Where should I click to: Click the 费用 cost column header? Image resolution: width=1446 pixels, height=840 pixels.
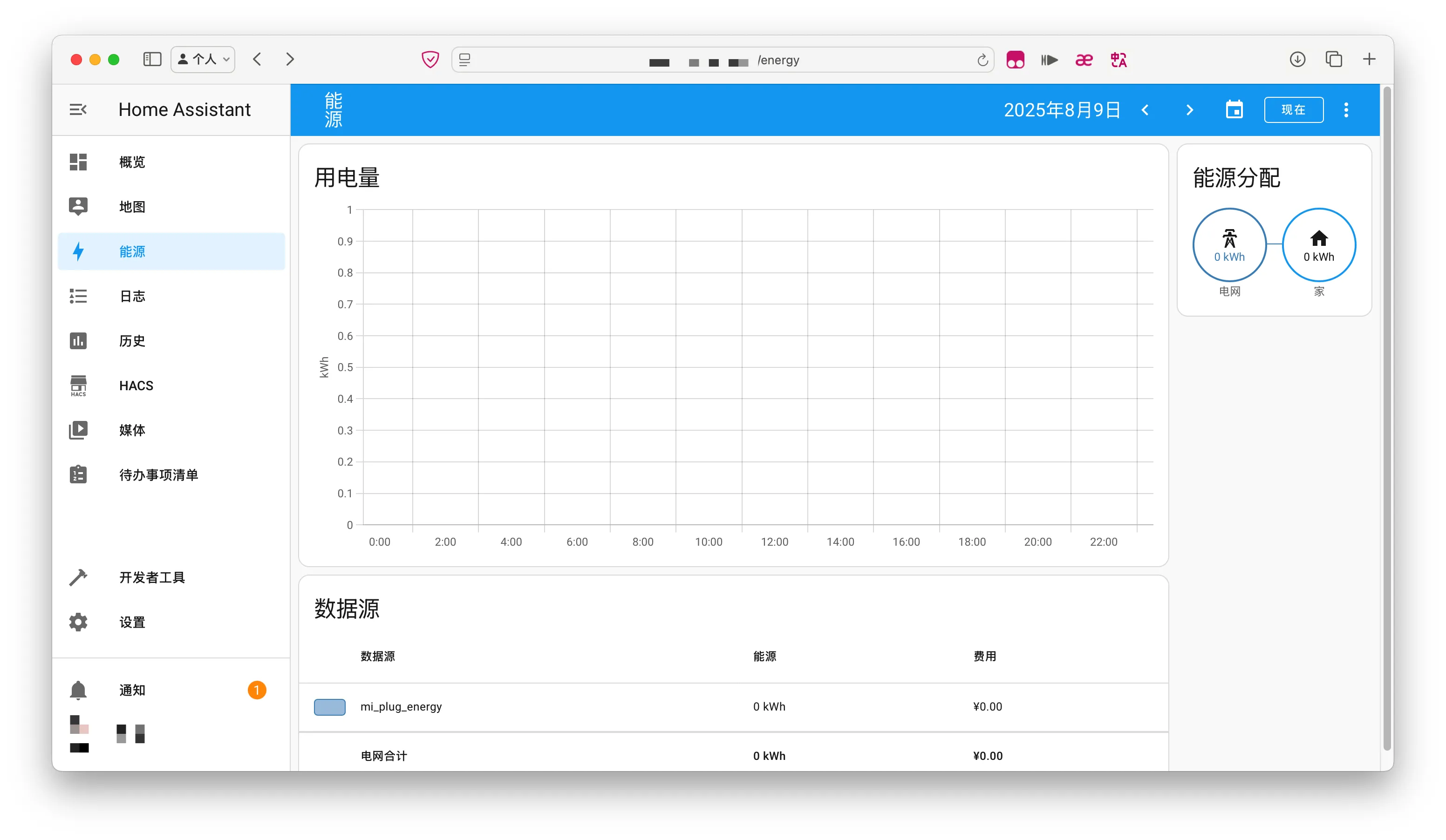tap(985, 657)
